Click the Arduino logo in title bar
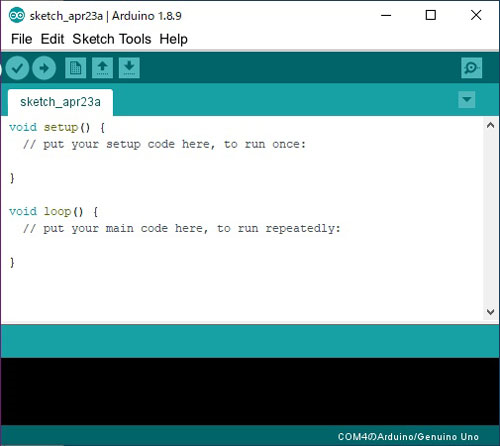 coord(17,15)
